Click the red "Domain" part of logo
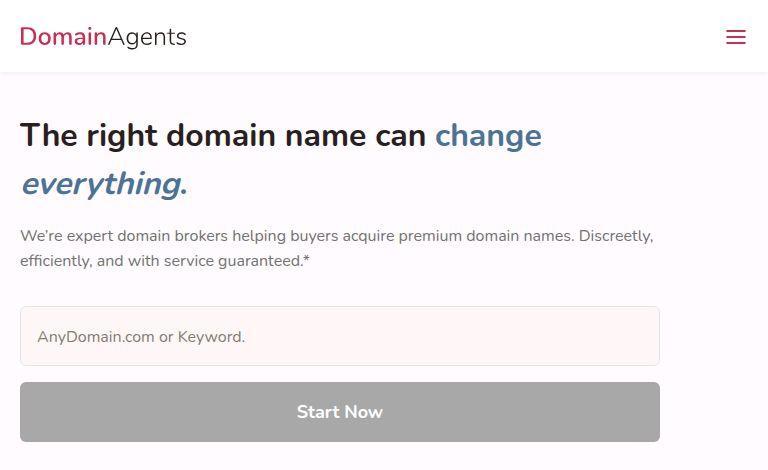This screenshot has height=470, width=768. point(63,37)
